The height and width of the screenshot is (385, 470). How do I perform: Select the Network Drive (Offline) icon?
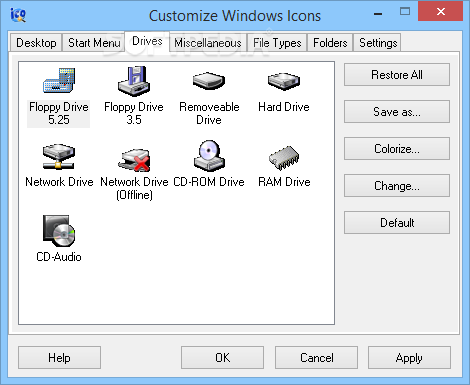pyautogui.click(x=134, y=160)
